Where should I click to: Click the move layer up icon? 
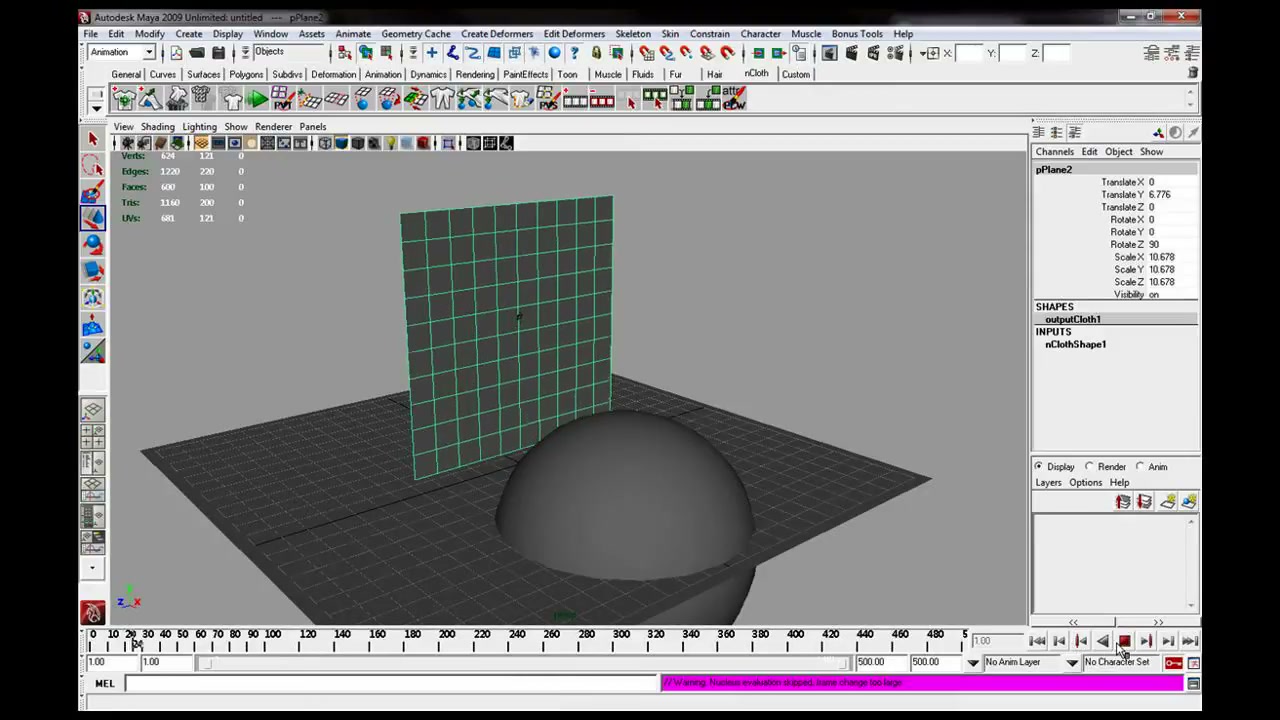click(1123, 502)
